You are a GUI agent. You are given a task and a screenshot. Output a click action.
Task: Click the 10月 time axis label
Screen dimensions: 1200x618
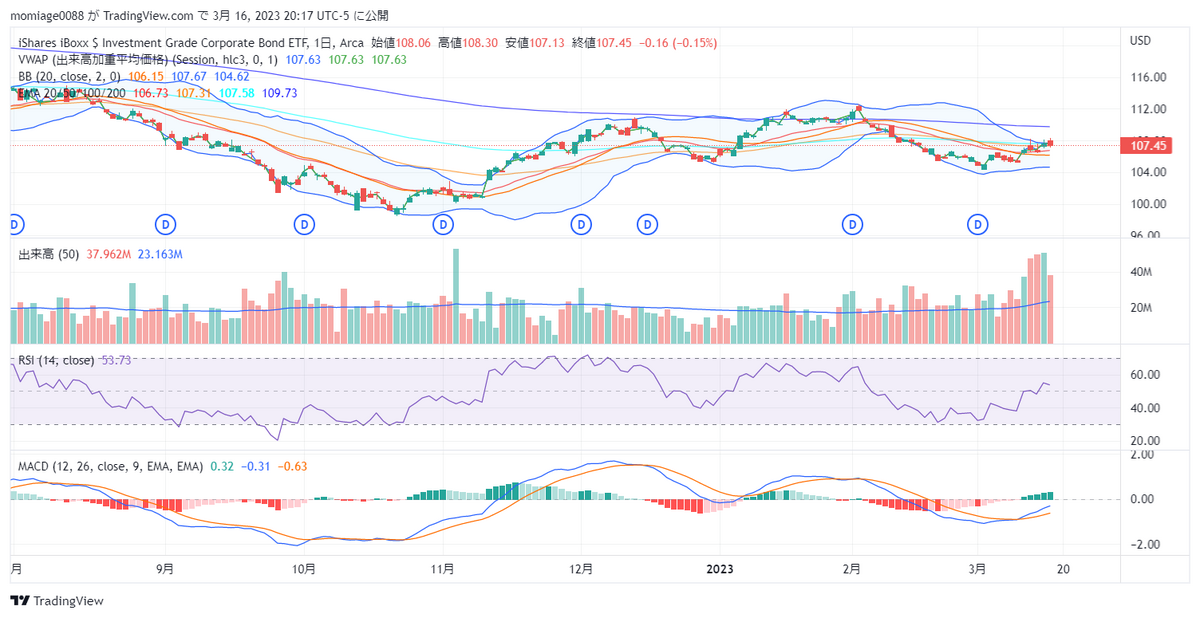[x=304, y=569]
